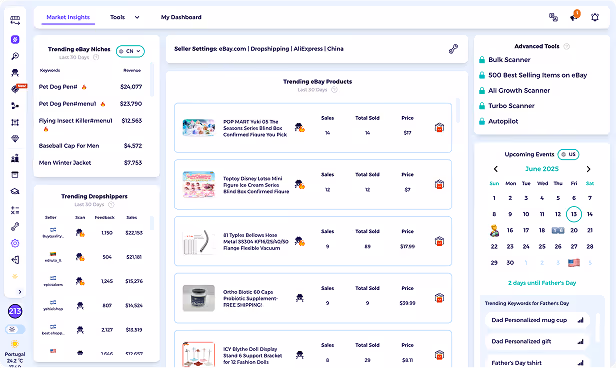The image size is (616, 368).
Task: Switch to the Market Insights tab
Action: [68, 17]
